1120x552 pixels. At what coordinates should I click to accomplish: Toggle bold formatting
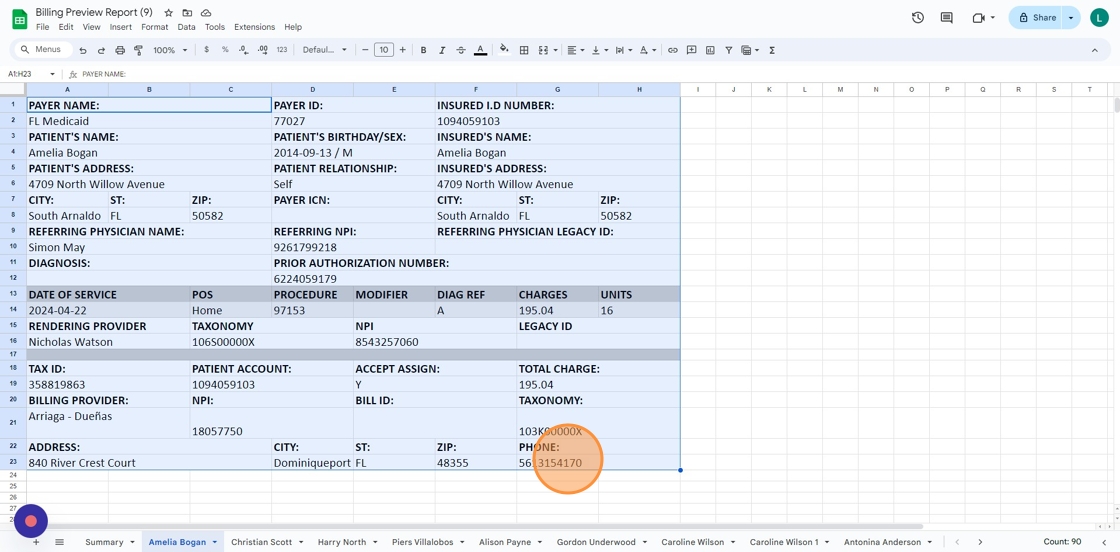423,50
